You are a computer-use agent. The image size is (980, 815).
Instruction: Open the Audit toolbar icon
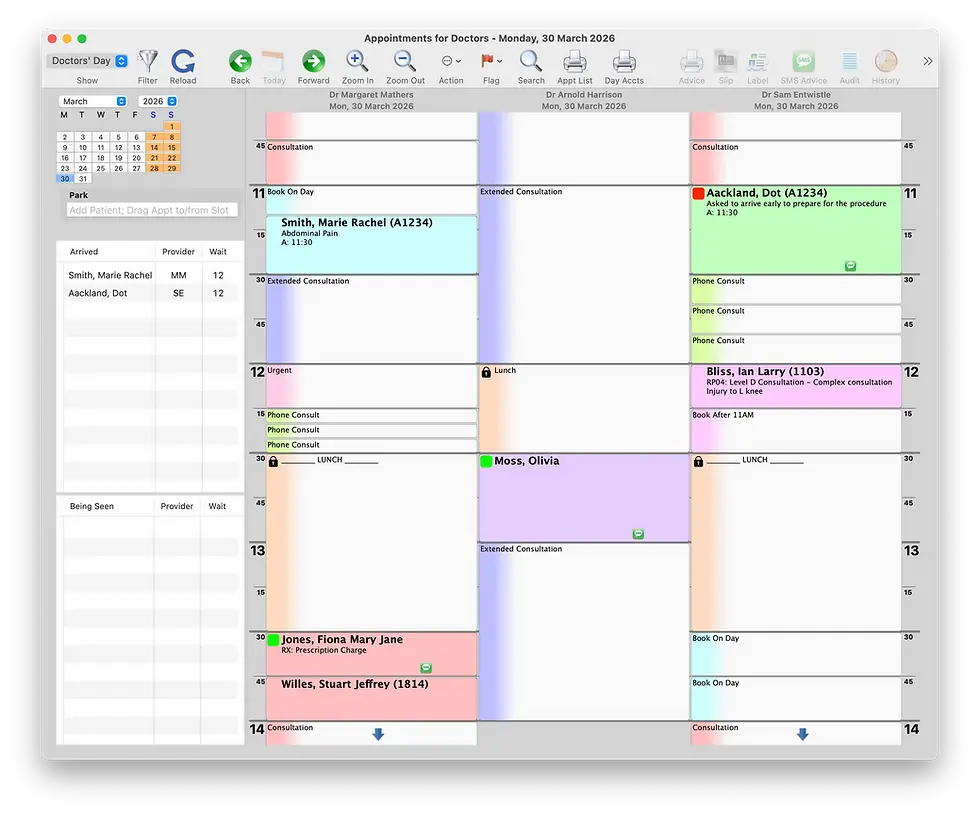[849, 61]
